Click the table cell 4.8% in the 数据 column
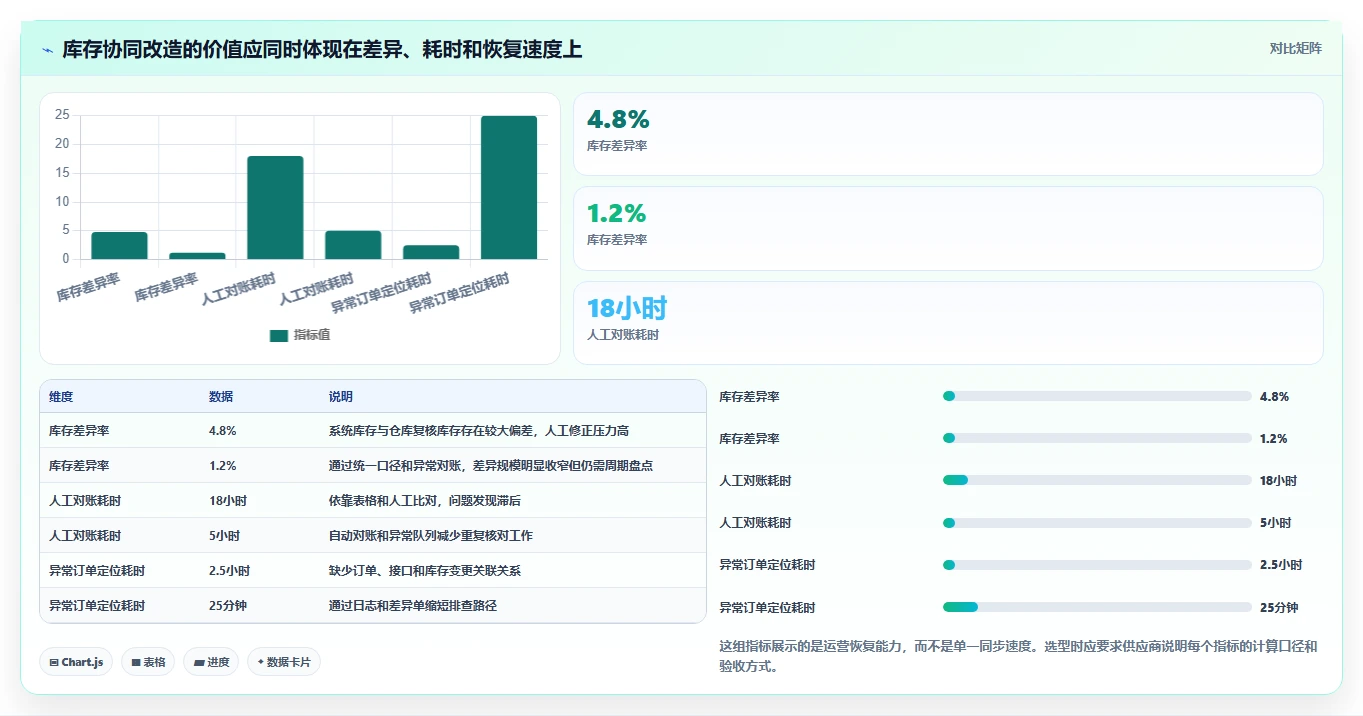1363x716 pixels. tap(222, 431)
